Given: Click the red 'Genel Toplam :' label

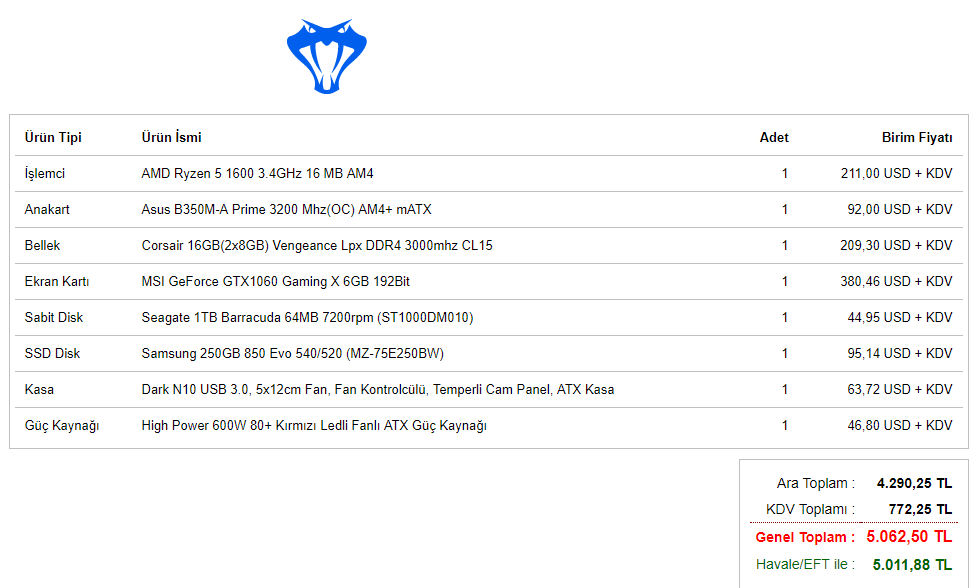Looking at the screenshot, I should pyautogui.click(x=805, y=537).
